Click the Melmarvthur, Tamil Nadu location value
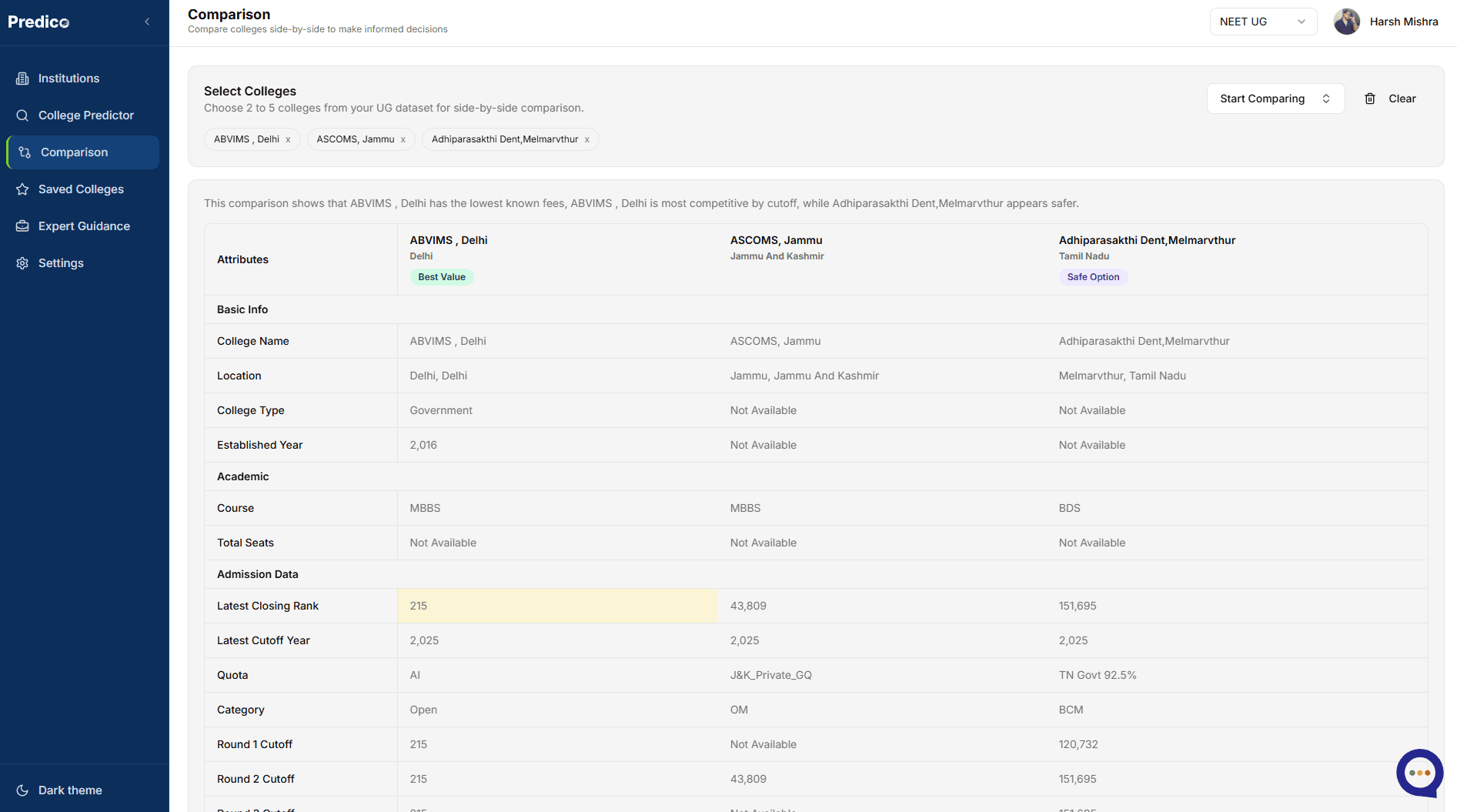 pos(1122,376)
